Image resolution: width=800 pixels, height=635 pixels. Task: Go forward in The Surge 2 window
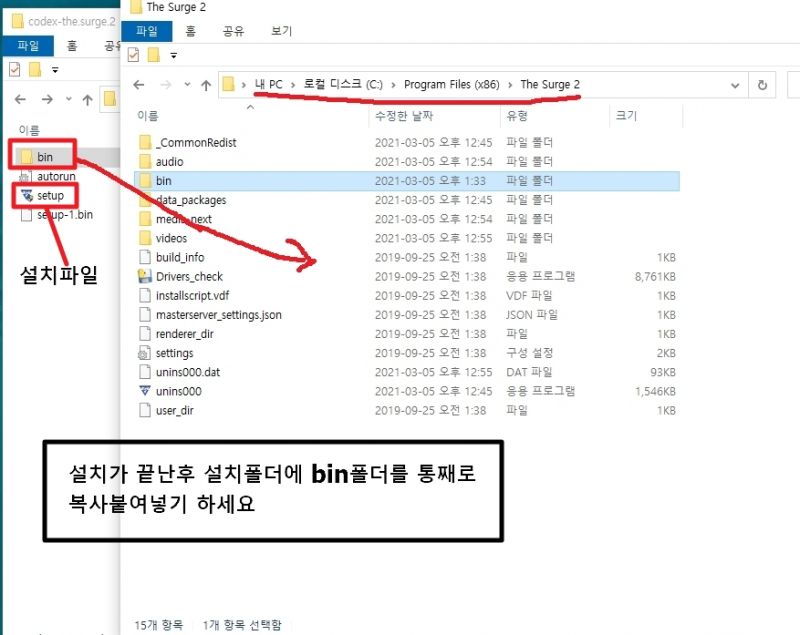[165, 85]
